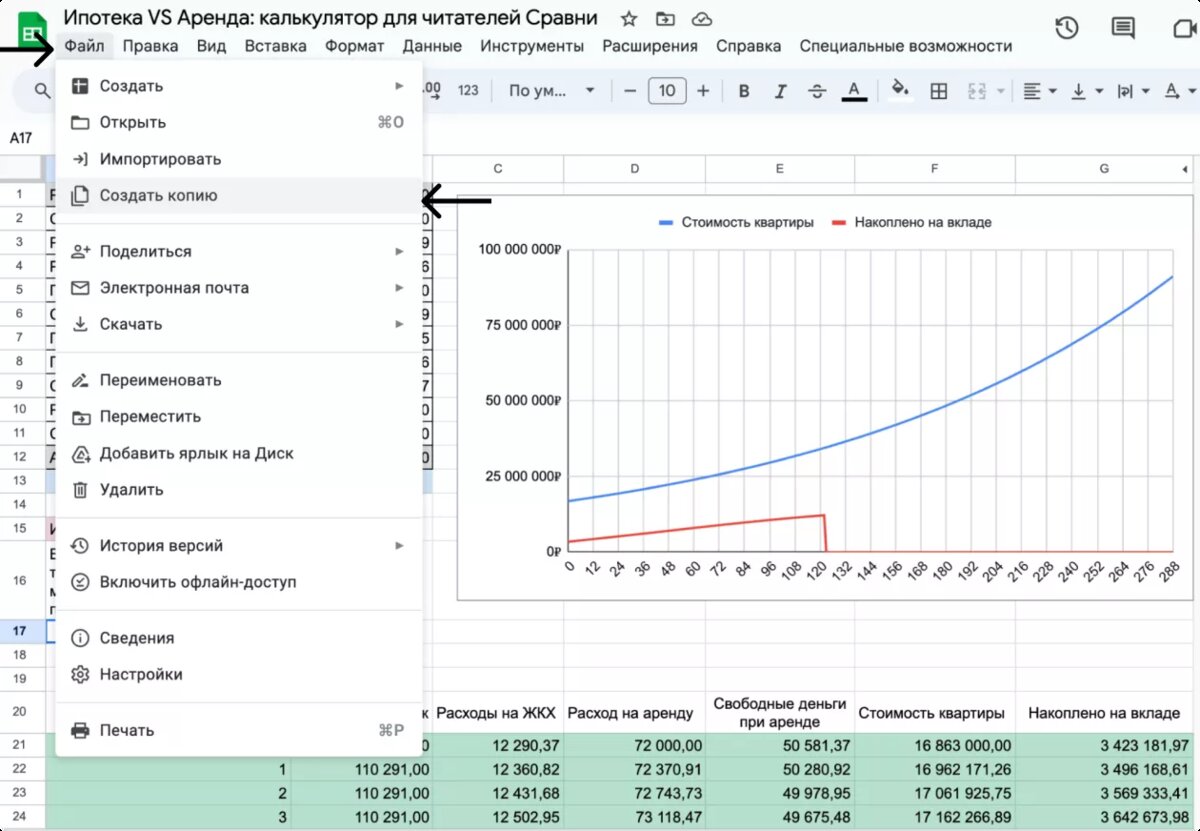
Task: Check the cloud save status icon
Action: pos(702,19)
